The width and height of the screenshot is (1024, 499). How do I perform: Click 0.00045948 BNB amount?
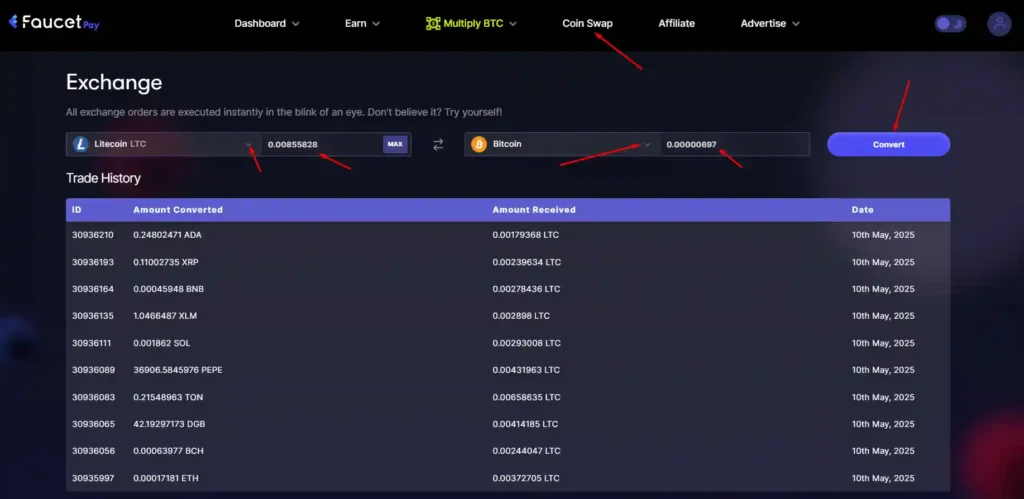click(168, 289)
